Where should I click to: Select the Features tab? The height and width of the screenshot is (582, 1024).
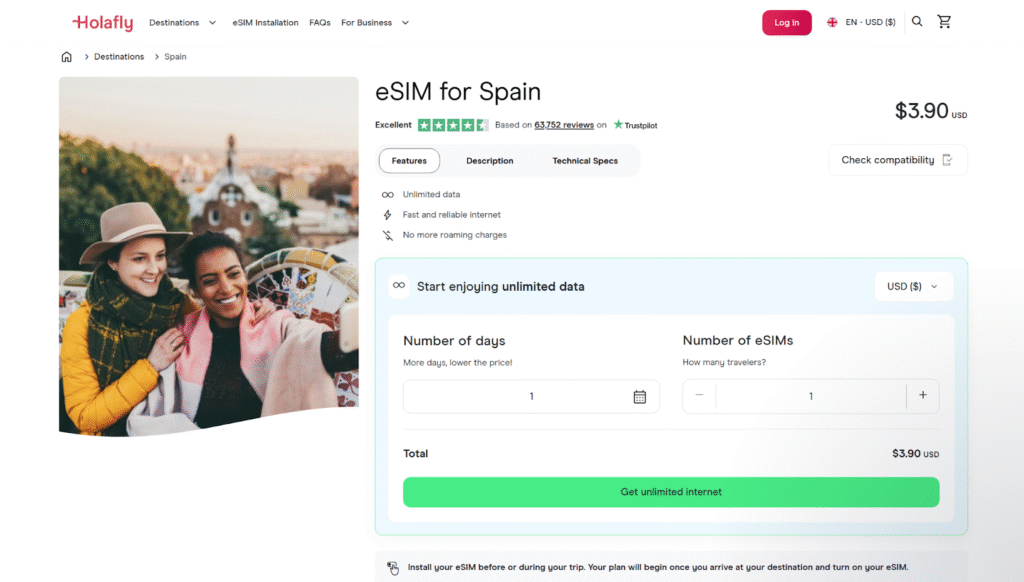click(x=409, y=160)
